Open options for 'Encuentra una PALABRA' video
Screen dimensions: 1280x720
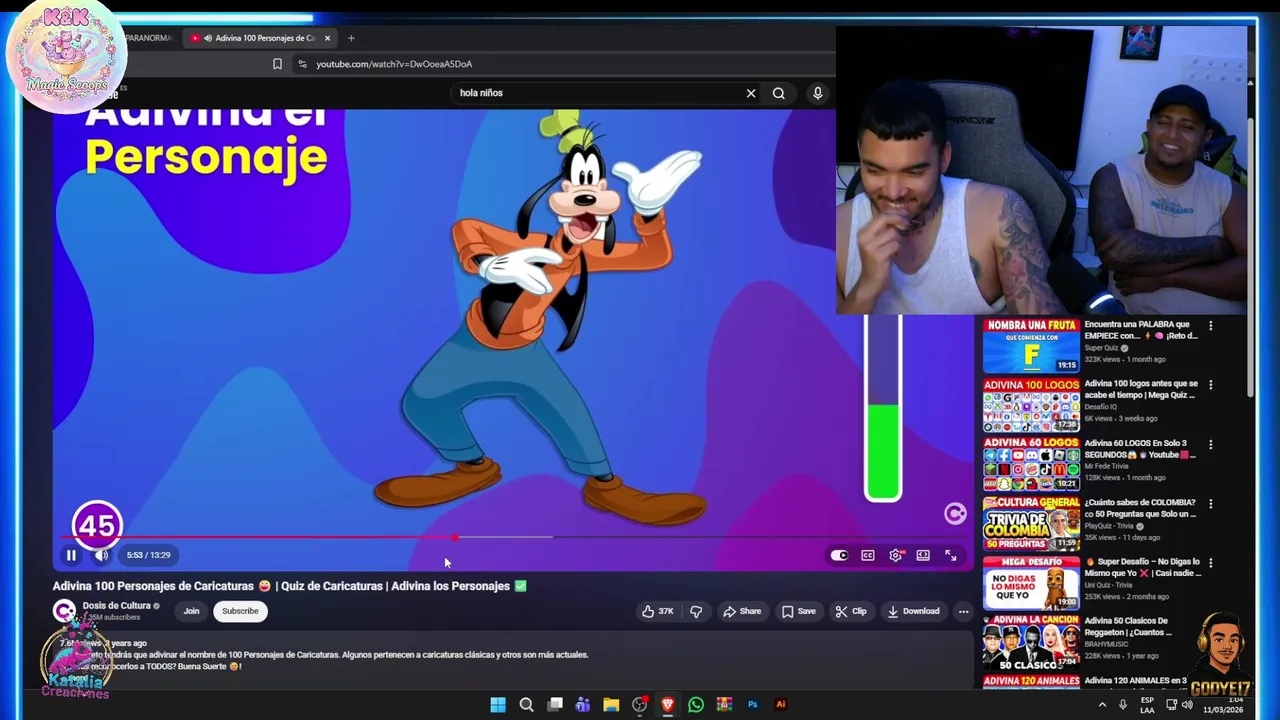[x=1211, y=326]
